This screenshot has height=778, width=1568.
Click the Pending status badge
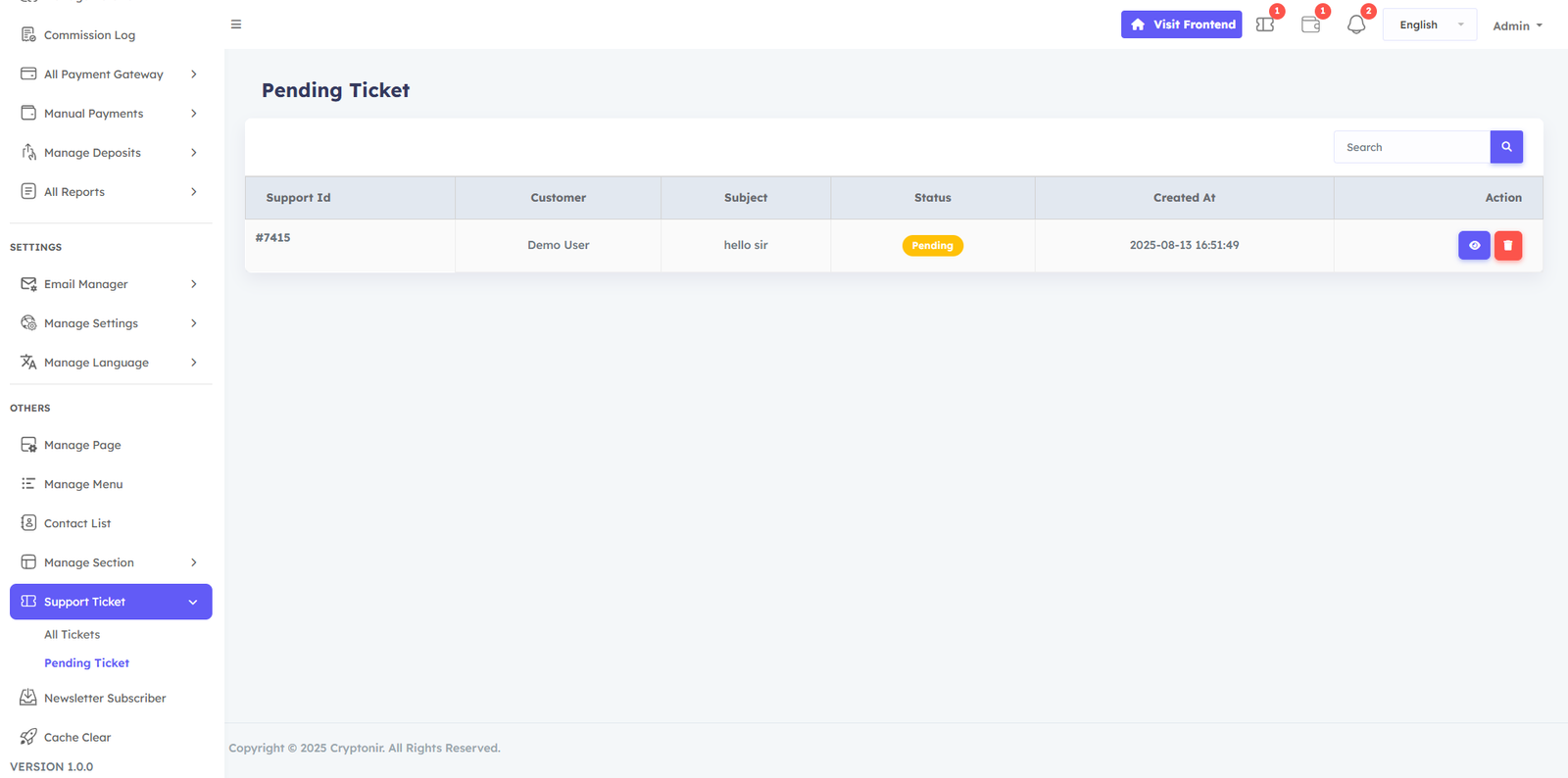pos(932,246)
